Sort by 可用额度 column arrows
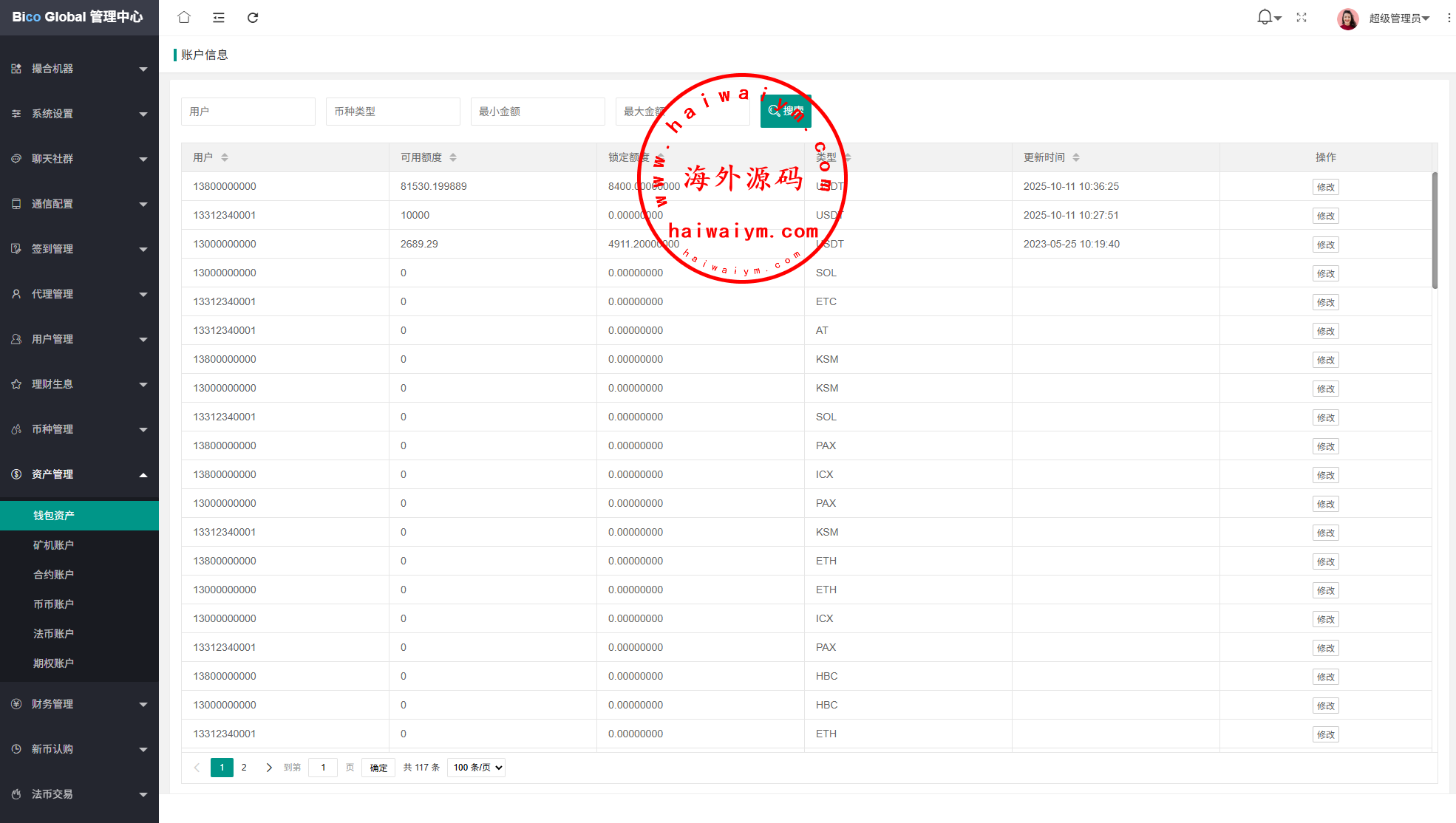This screenshot has height=823, width=1456. pos(453,157)
